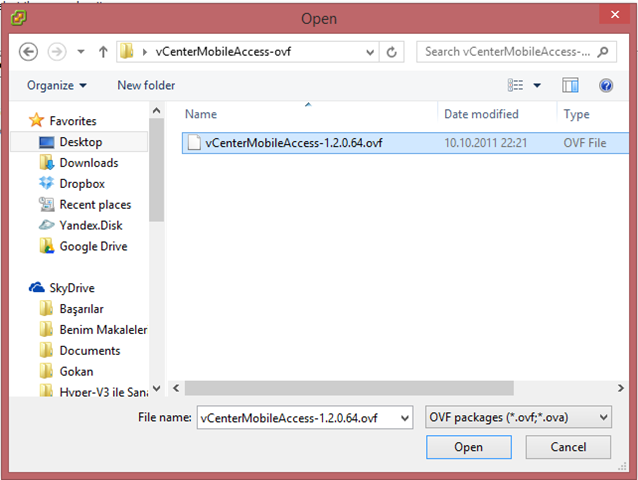The image size is (638, 480).
Task: Change the view layout icon
Action: point(515,85)
